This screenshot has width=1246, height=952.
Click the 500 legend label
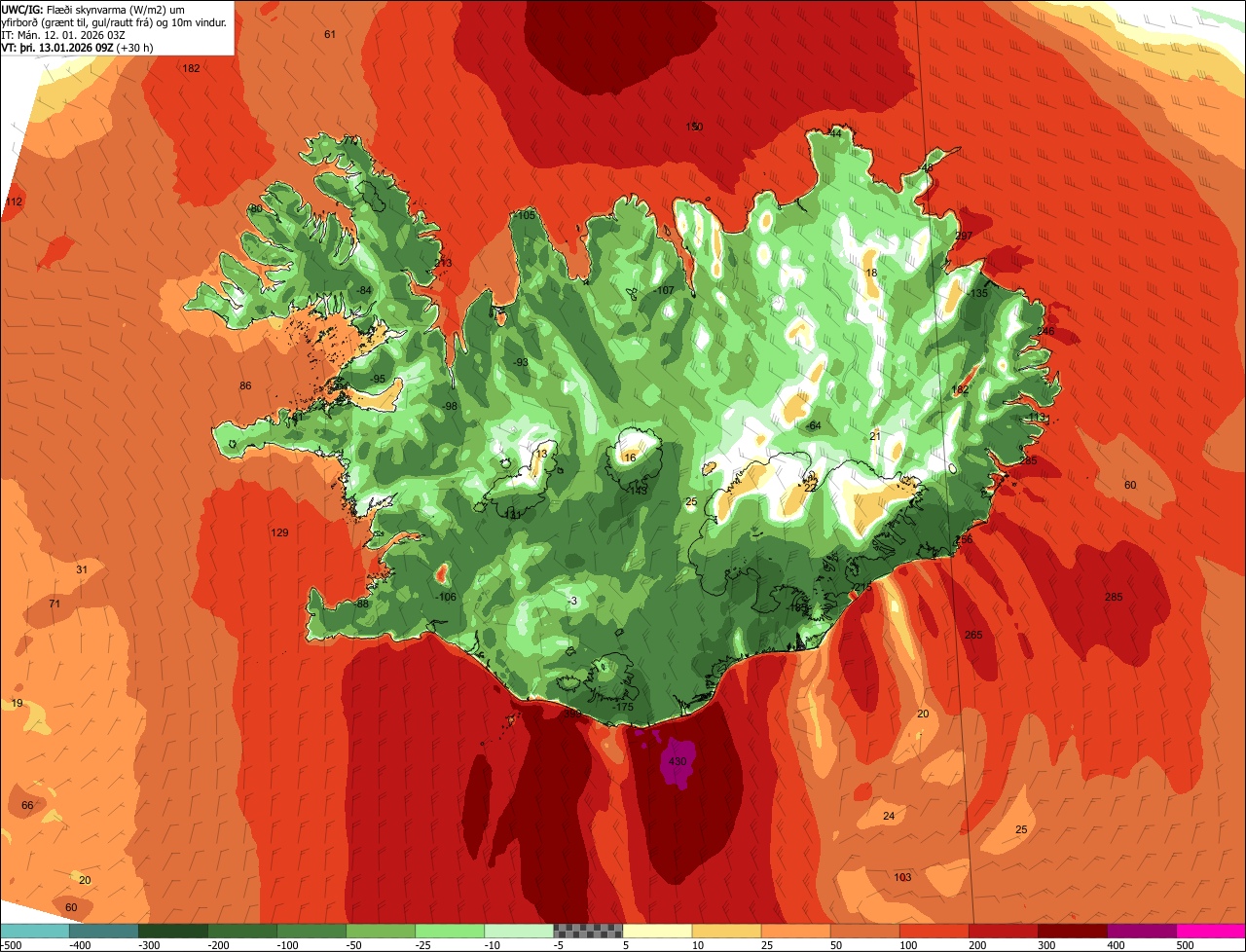tap(1185, 944)
